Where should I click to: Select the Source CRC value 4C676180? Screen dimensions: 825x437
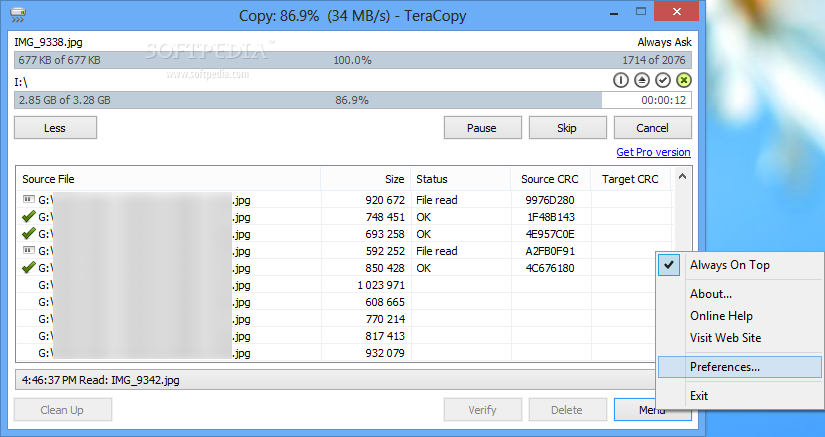click(550, 268)
